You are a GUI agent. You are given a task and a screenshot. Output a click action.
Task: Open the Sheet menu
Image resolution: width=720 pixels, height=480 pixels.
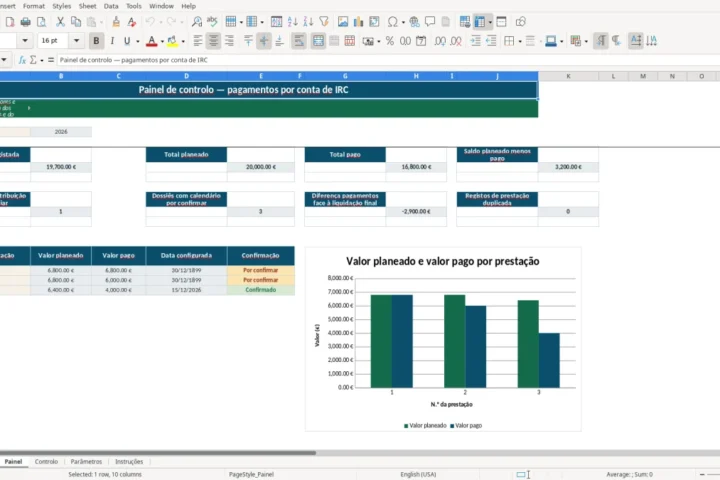pyautogui.click(x=87, y=6)
